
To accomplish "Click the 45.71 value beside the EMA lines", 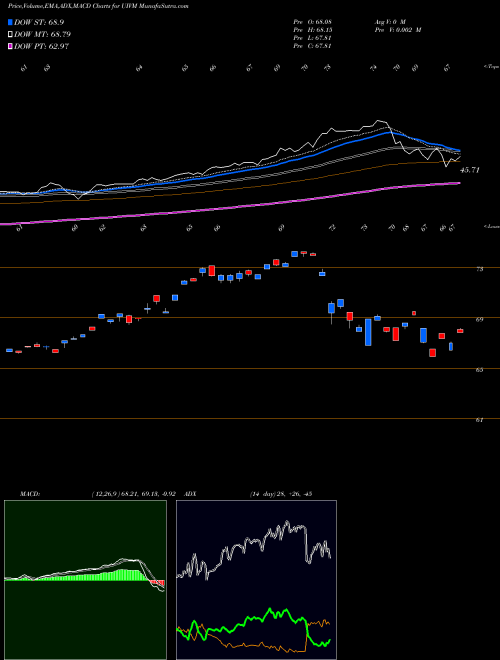I will pos(470,170).
